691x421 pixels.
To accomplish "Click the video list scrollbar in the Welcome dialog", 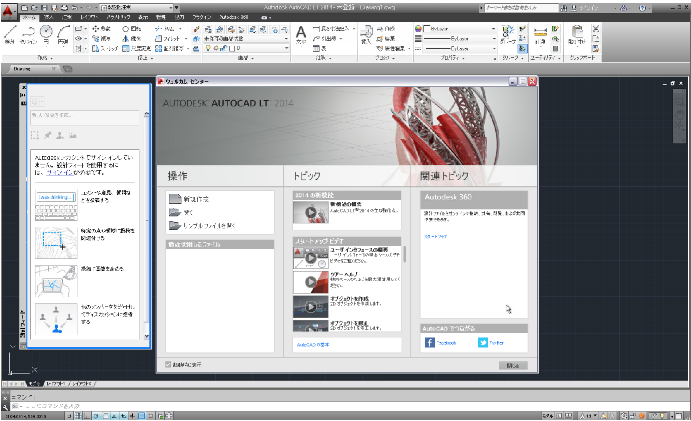I will (x=405, y=254).
